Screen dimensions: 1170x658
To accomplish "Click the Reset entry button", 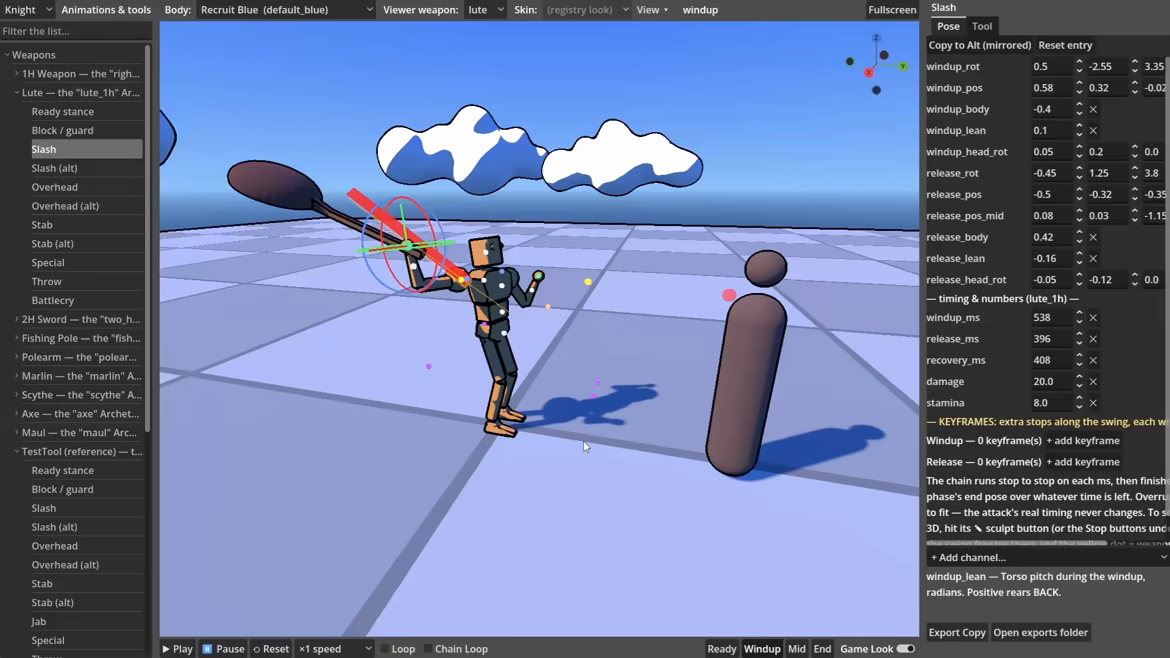I will pyautogui.click(x=1066, y=46).
